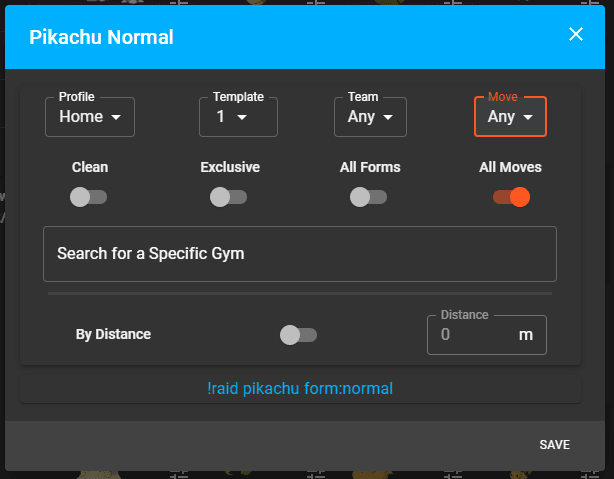Click into the Distance input field

click(x=487, y=335)
